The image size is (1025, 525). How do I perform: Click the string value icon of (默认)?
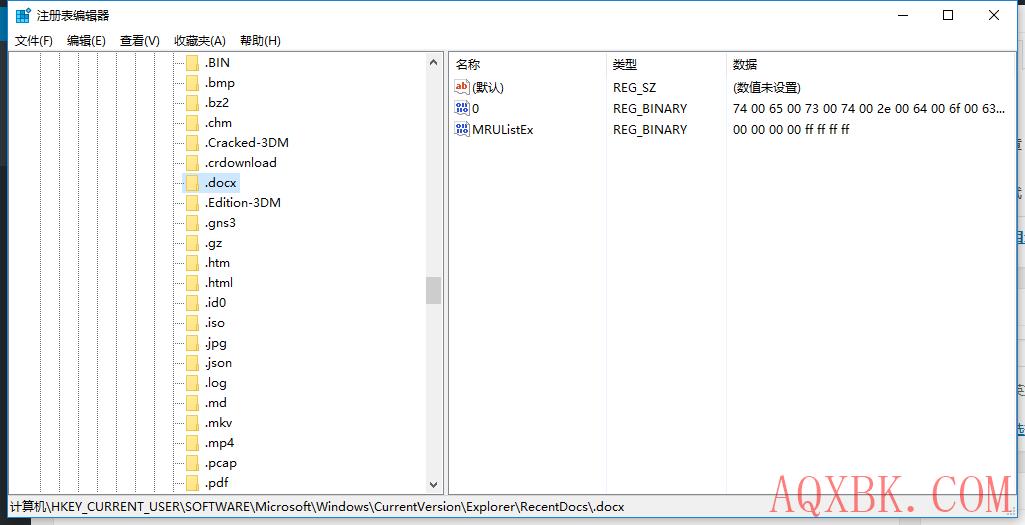[462, 87]
